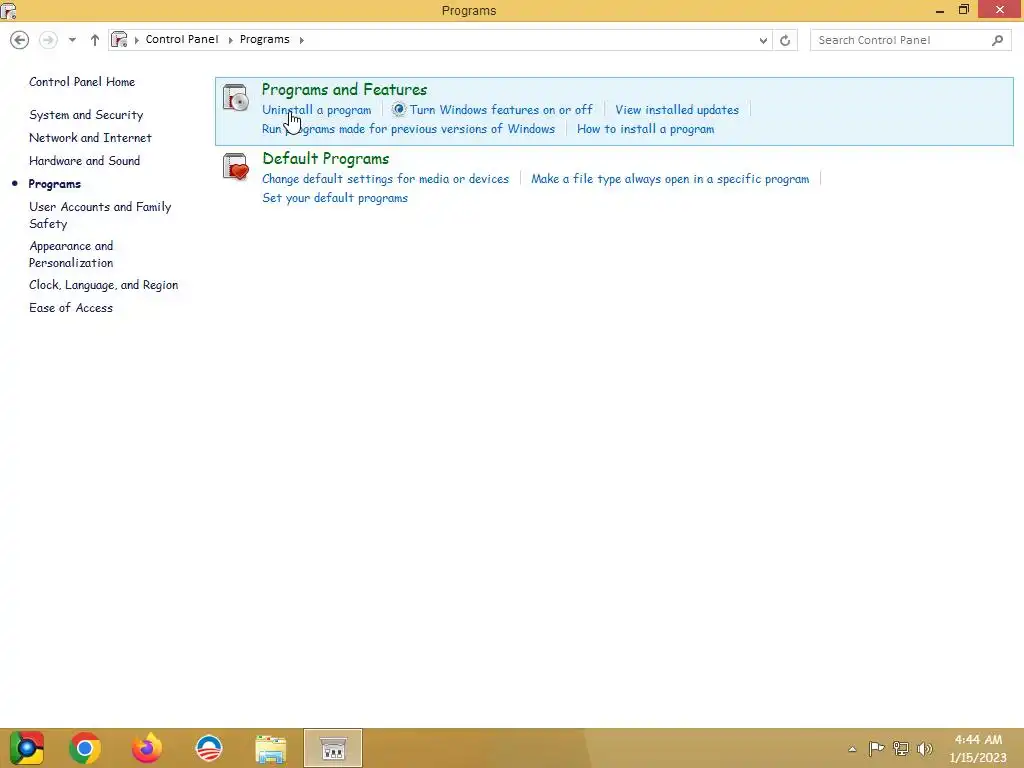Open Clock, Language, and Region

103,285
